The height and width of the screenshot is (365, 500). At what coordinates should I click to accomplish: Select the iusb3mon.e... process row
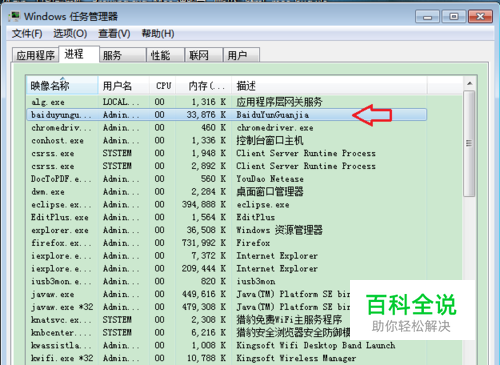click(x=227, y=282)
